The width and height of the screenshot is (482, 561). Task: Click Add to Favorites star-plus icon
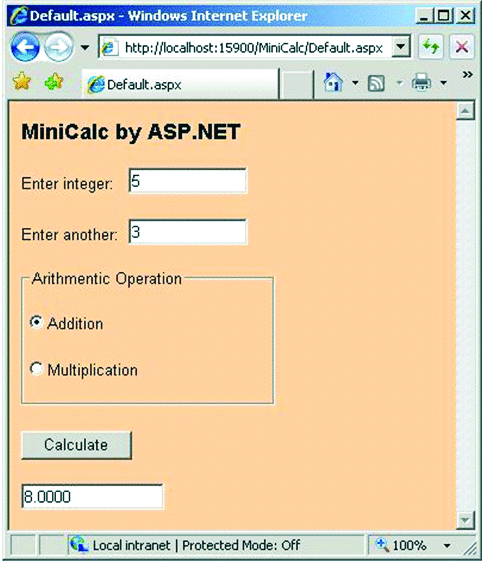click(x=54, y=82)
